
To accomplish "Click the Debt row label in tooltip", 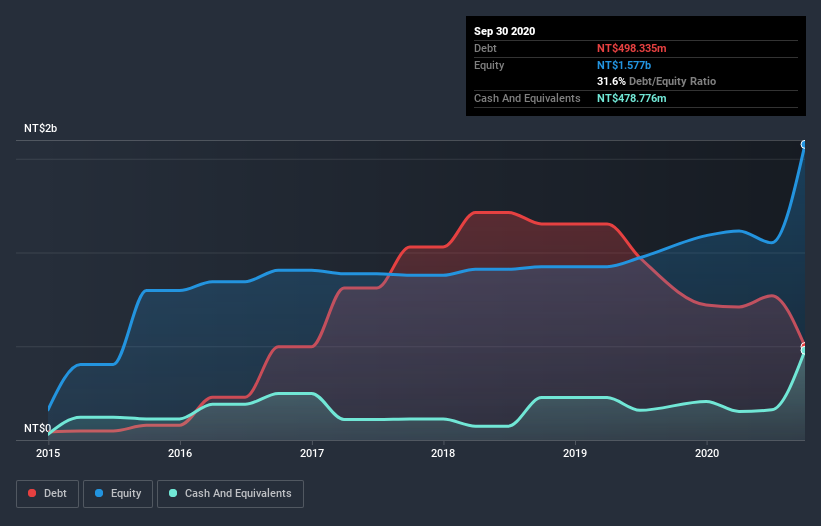I will [x=485, y=48].
